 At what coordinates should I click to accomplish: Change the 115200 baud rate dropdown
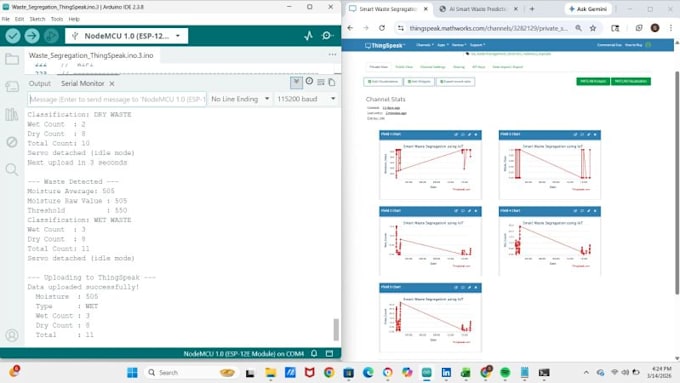point(306,99)
